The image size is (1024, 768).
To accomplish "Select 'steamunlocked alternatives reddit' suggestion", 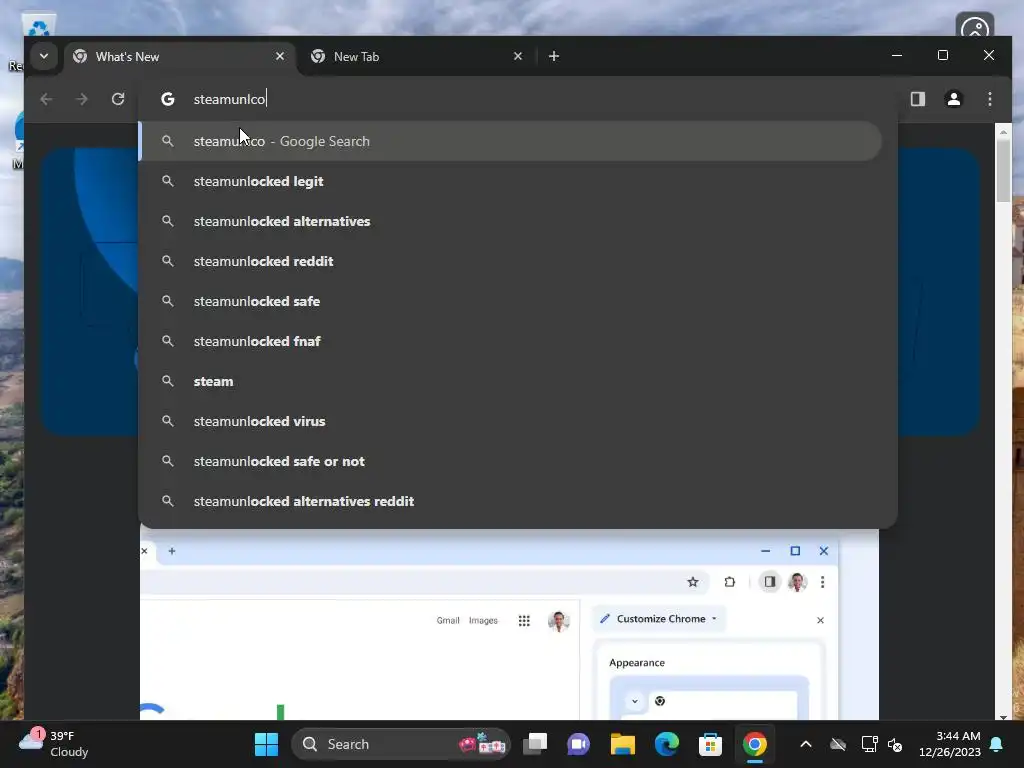I will click(510, 501).
